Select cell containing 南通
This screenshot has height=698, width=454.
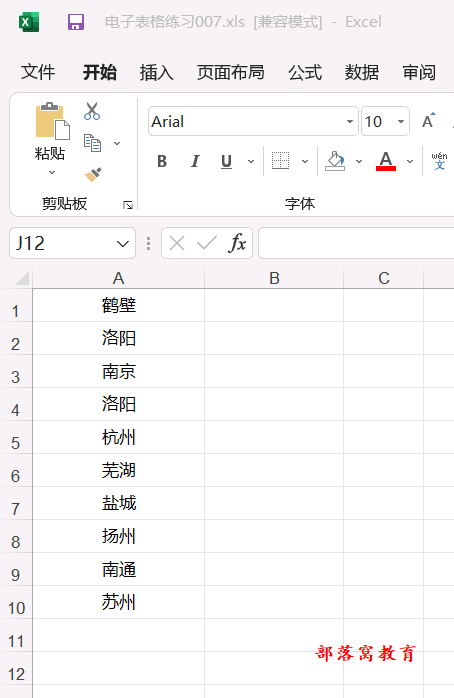(118, 569)
